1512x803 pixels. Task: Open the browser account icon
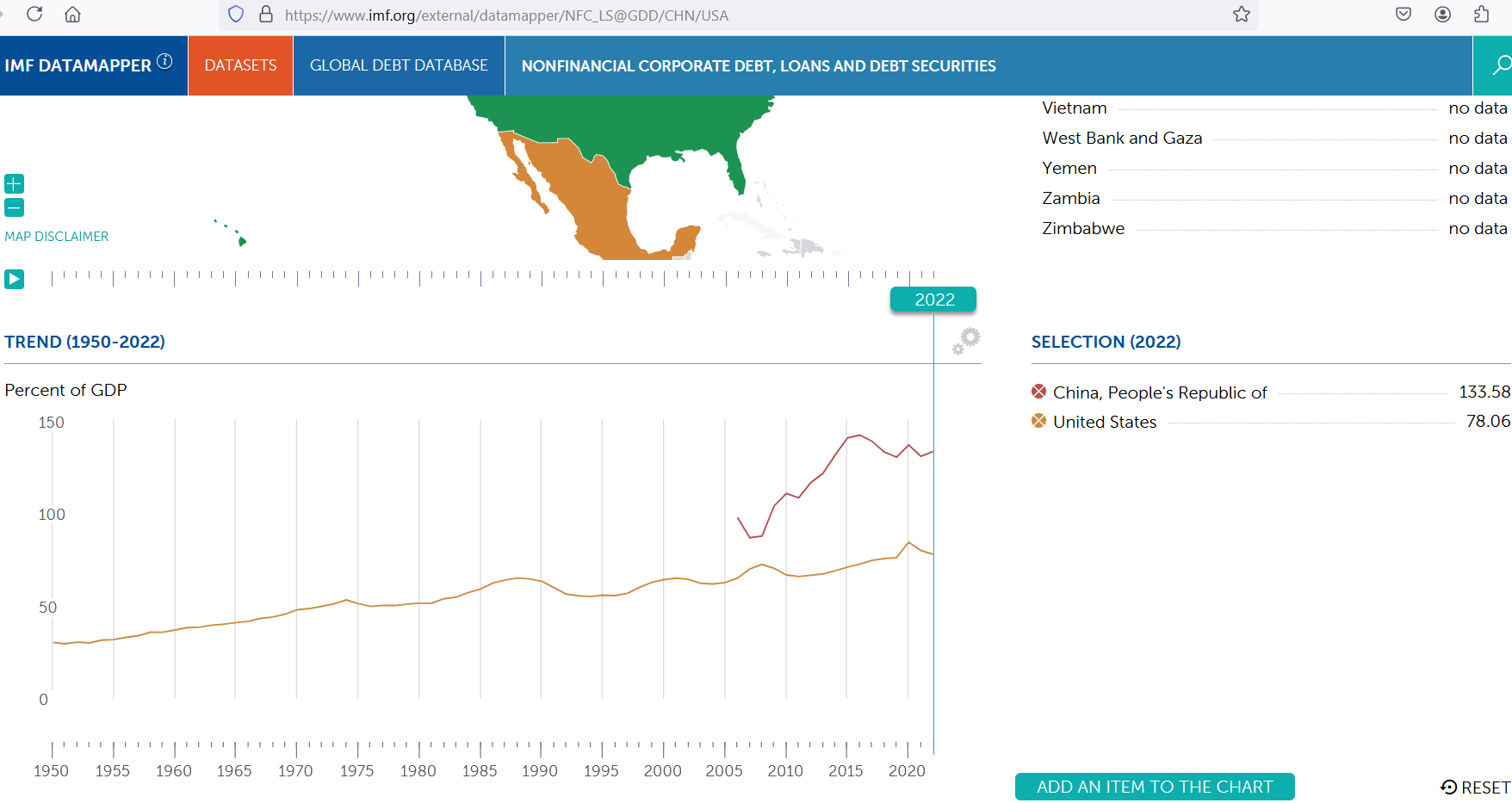pos(1443,14)
